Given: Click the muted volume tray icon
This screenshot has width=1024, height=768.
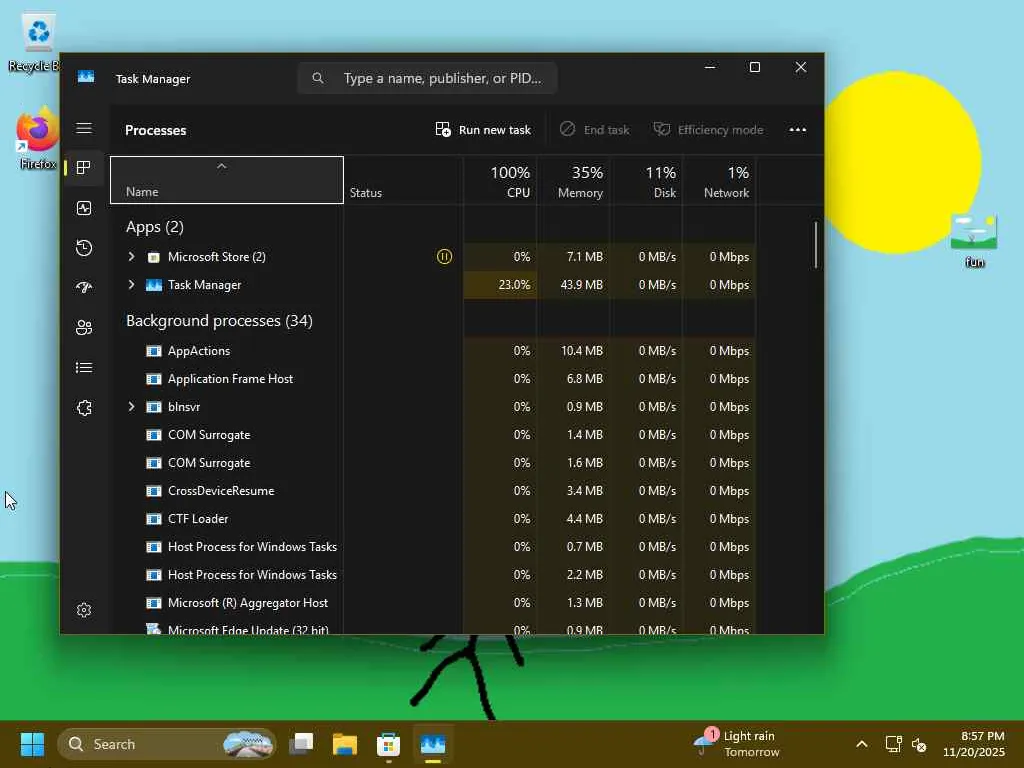Looking at the screenshot, I should coord(919,744).
